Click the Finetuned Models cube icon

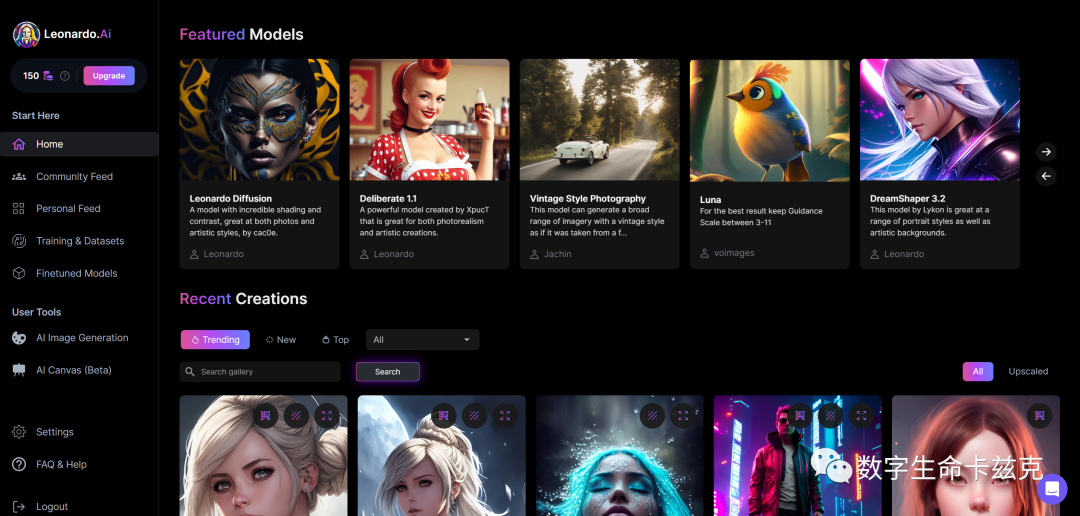[19, 274]
